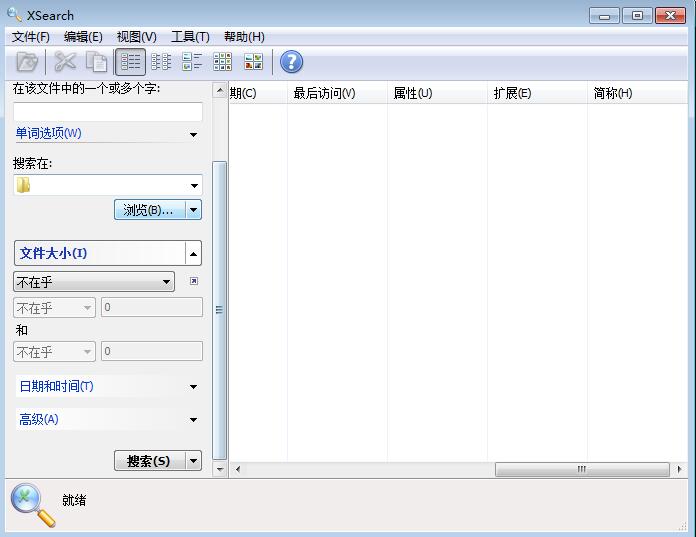Click the 搜索(S) button
The image size is (696, 537).
coord(150,461)
